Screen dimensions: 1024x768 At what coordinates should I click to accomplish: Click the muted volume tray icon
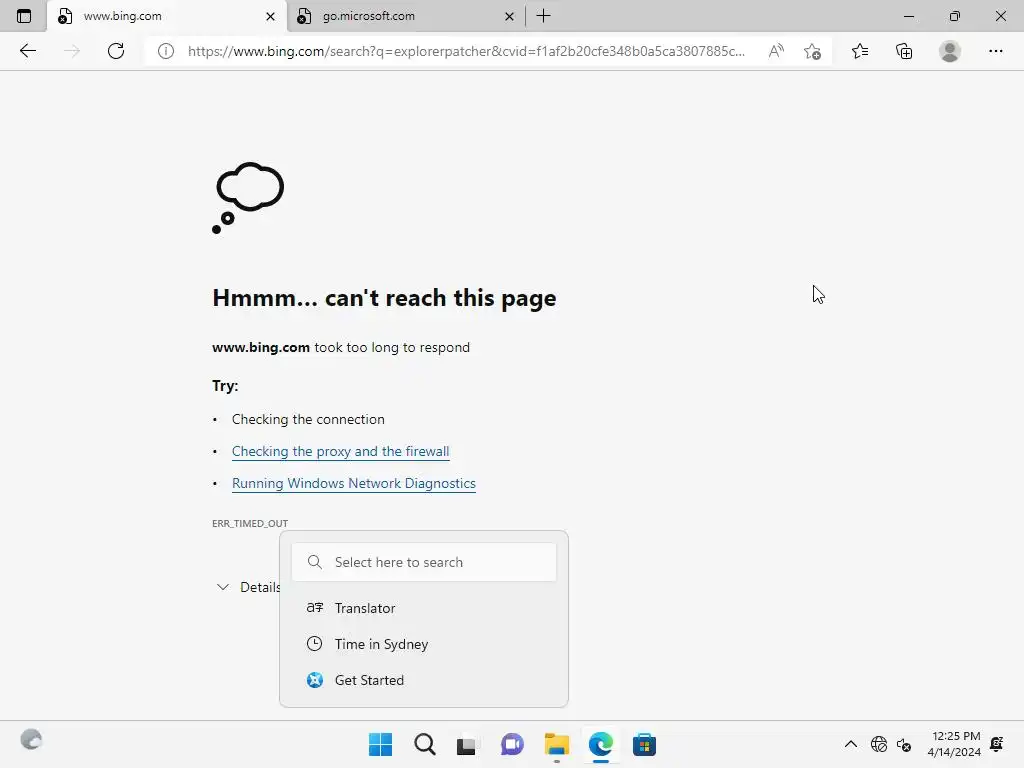904,744
